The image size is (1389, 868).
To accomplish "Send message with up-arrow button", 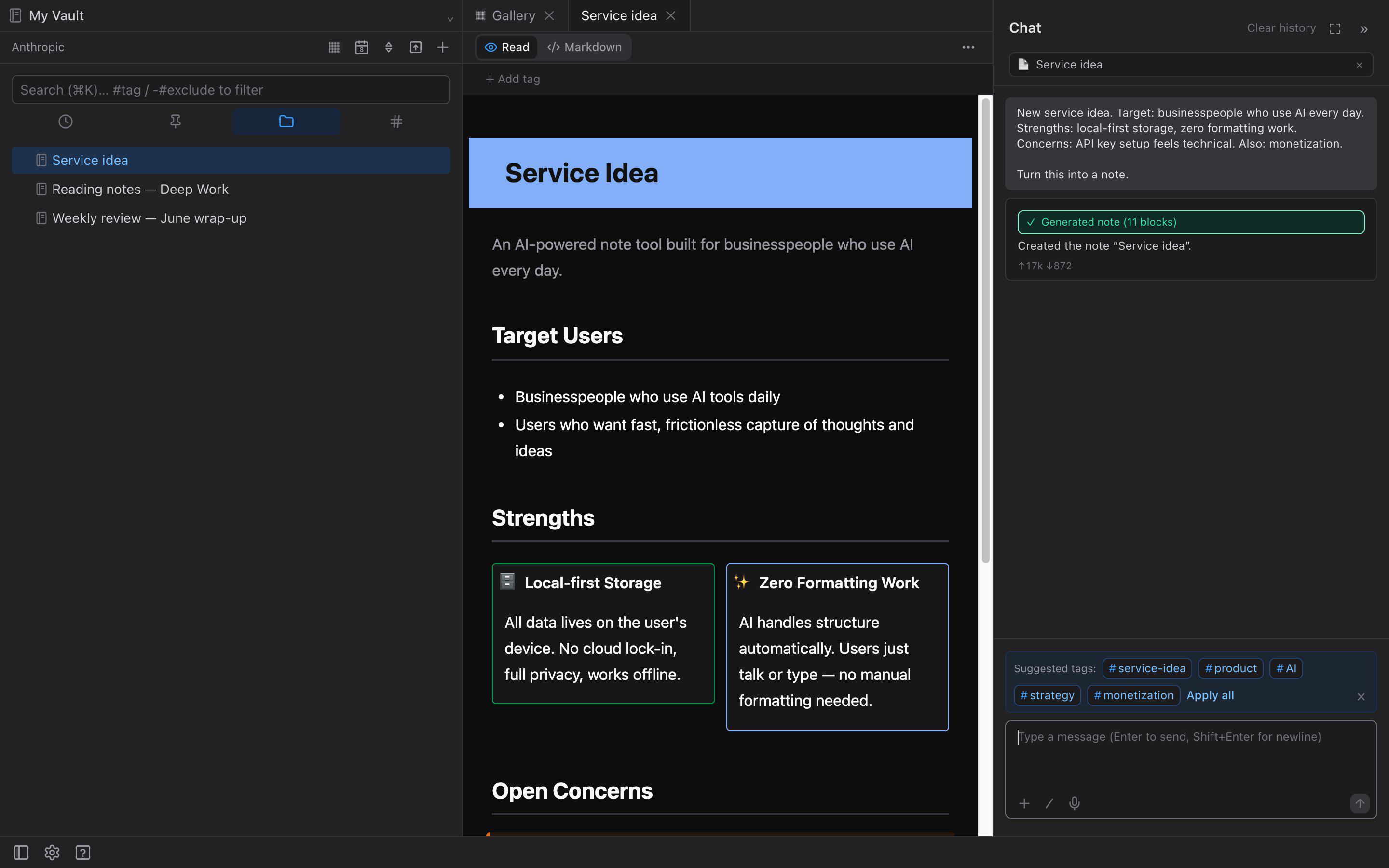I will (1359, 803).
